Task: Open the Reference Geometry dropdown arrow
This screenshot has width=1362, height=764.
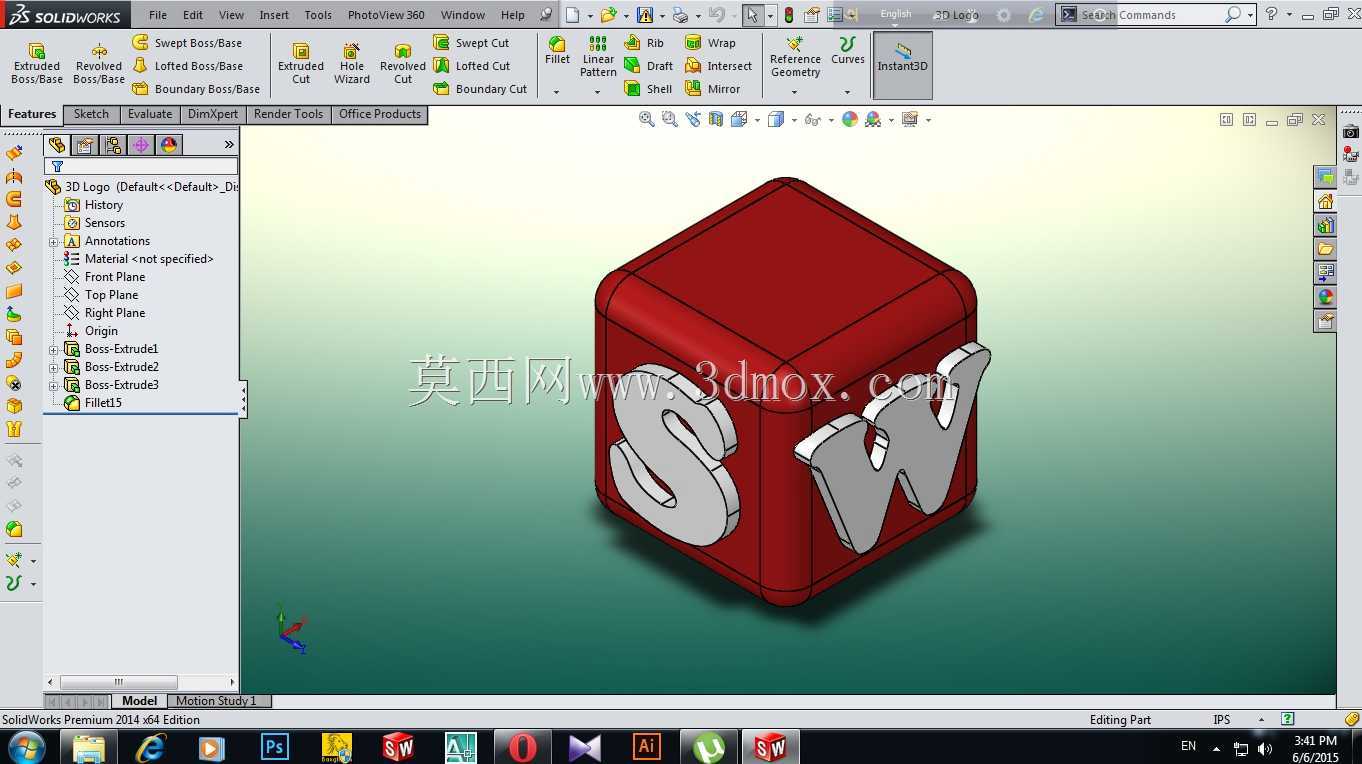Action: coord(795,92)
